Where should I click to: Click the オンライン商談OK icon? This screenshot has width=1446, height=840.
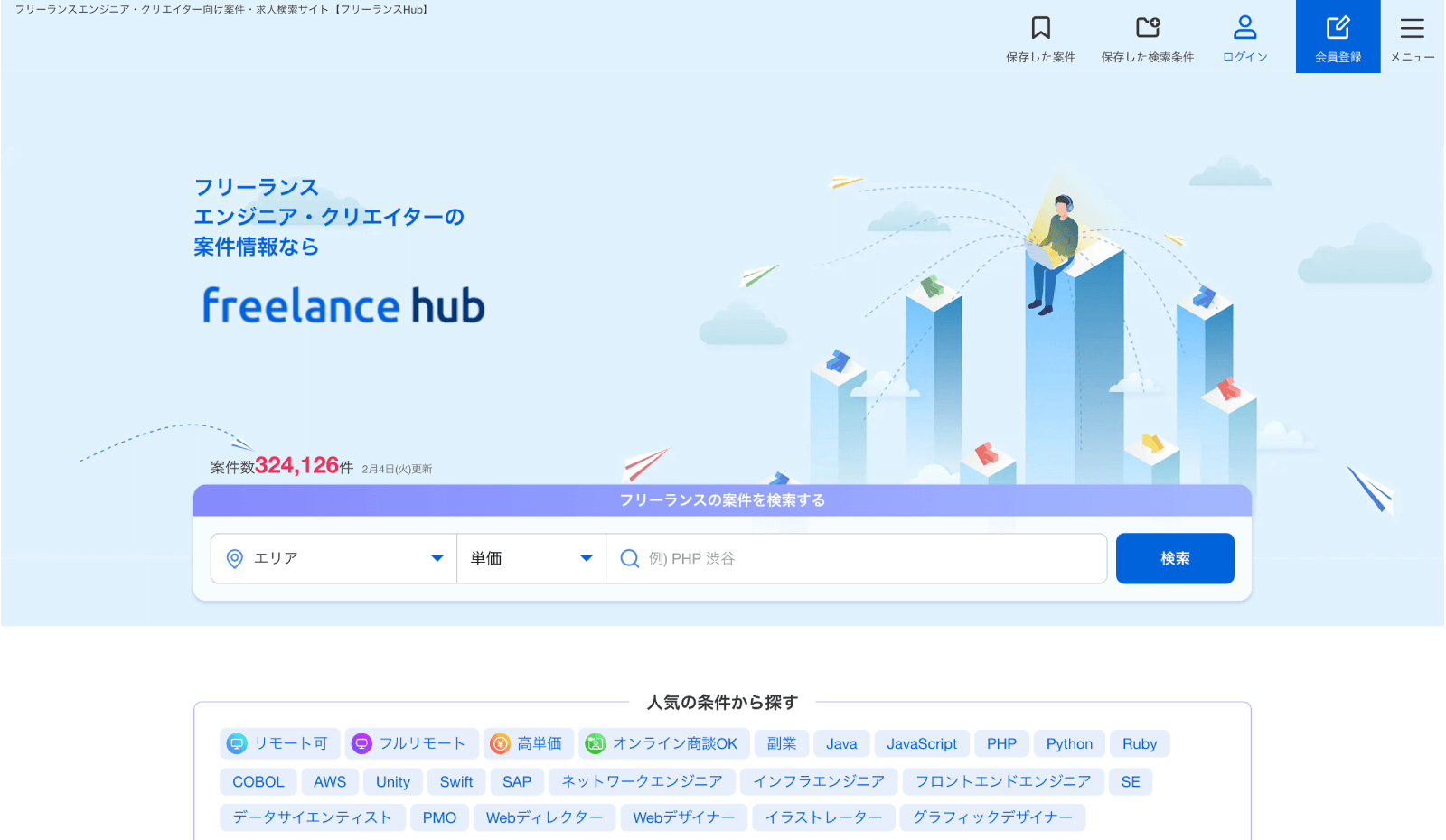(x=595, y=743)
